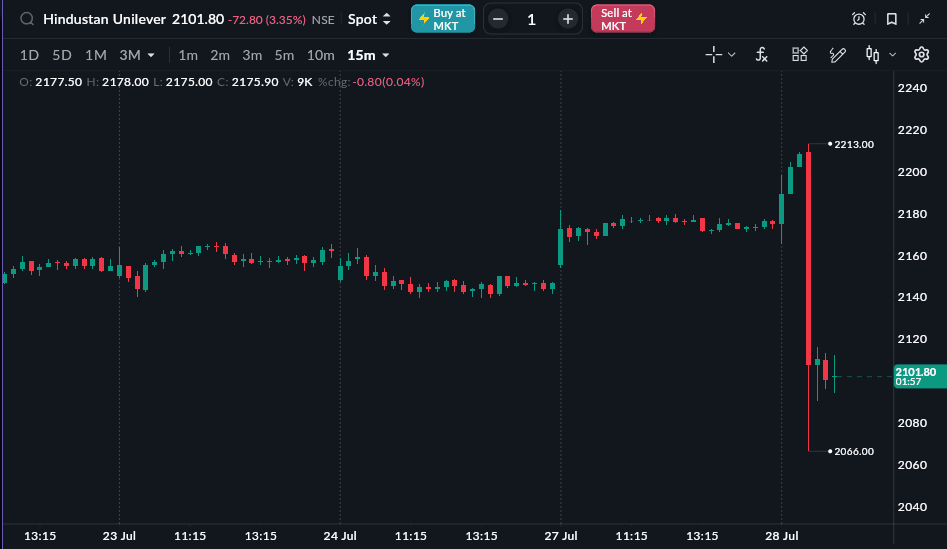Select the 1D range
The height and width of the screenshot is (549, 947).
click(29, 56)
